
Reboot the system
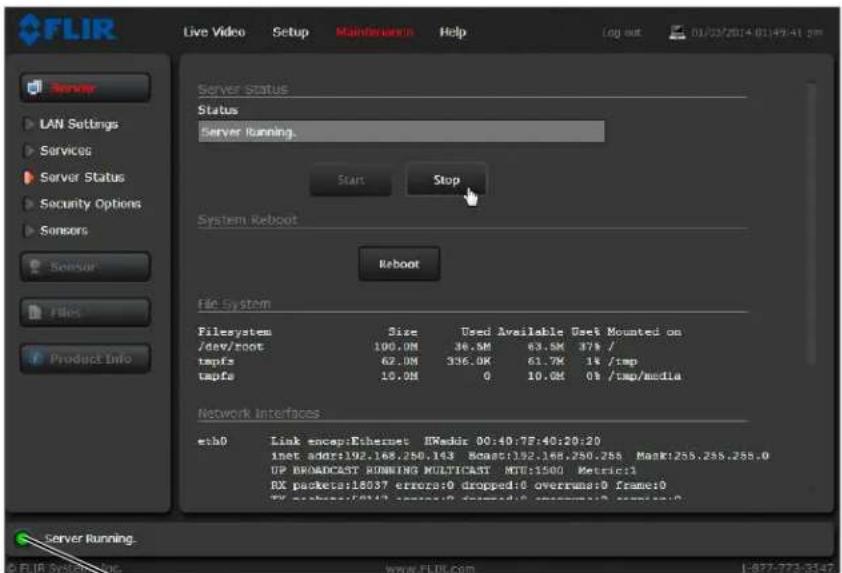click(399, 264)
